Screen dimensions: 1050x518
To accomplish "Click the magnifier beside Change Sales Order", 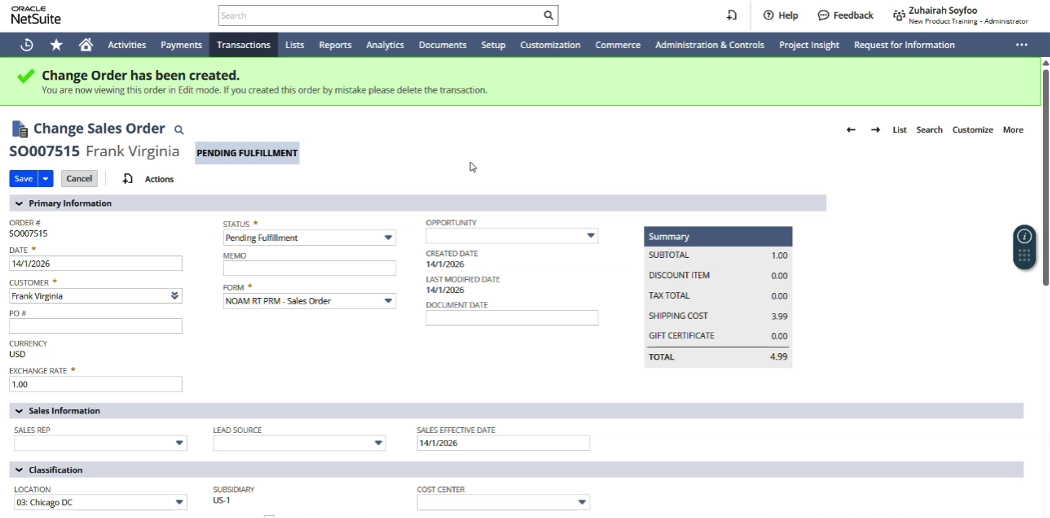I will tap(179, 130).
